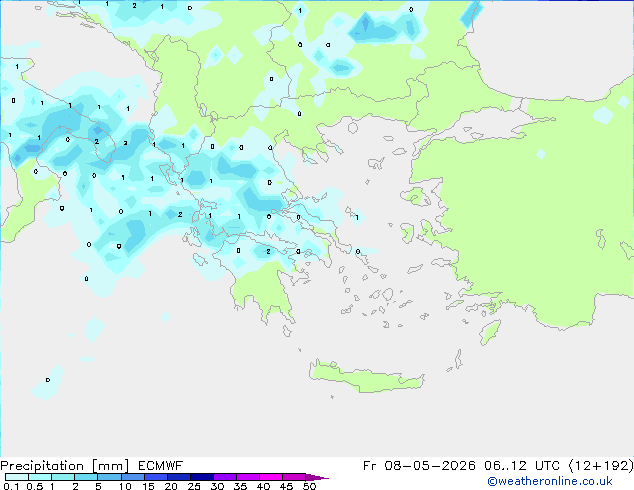
Task: Select the legend swatch between 0.1 and 0.5
Action: tap(17, 477)
